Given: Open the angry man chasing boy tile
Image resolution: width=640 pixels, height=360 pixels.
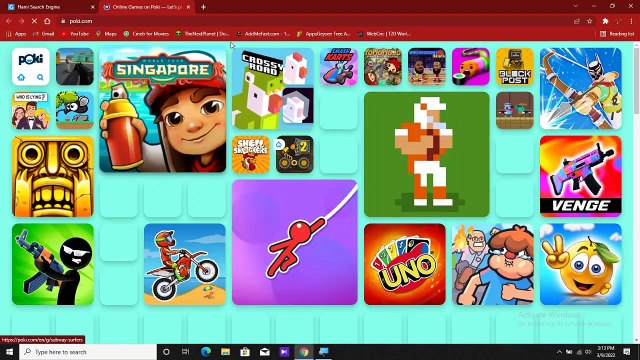Looking at the screenshot, I should click(493, 264).
